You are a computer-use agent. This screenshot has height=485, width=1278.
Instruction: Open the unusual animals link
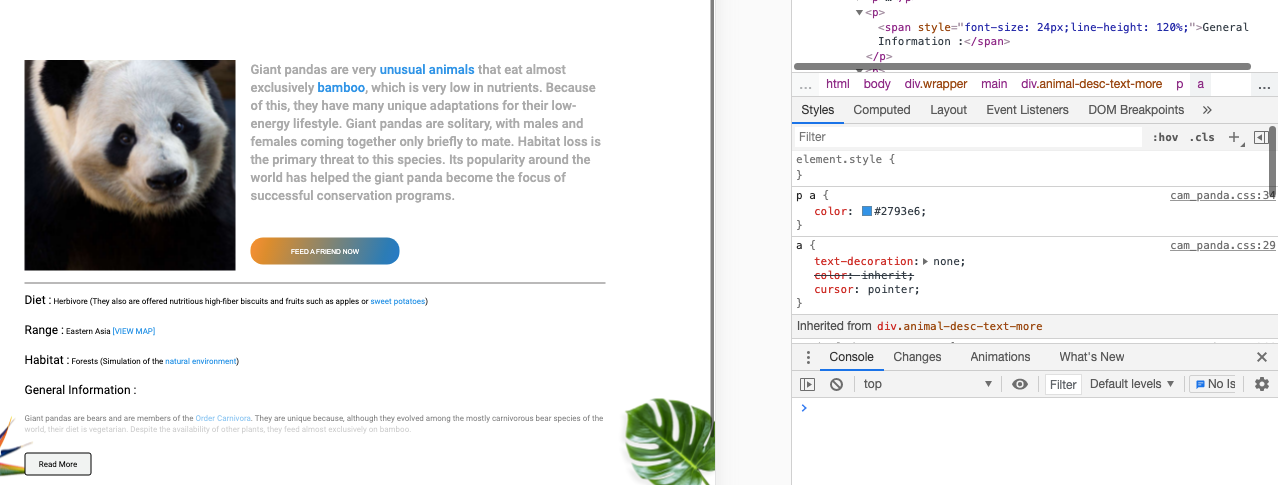(427, 70)
